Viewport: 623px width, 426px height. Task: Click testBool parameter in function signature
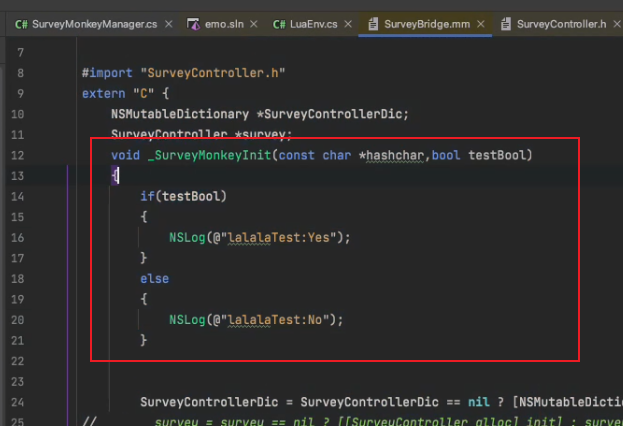[x=497, y=155]
